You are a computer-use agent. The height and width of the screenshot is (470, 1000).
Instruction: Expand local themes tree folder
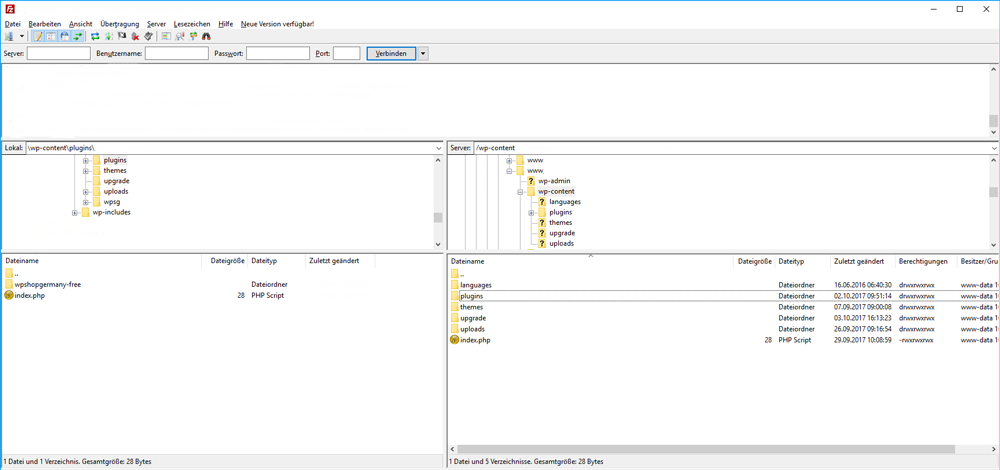pos(85,171)
